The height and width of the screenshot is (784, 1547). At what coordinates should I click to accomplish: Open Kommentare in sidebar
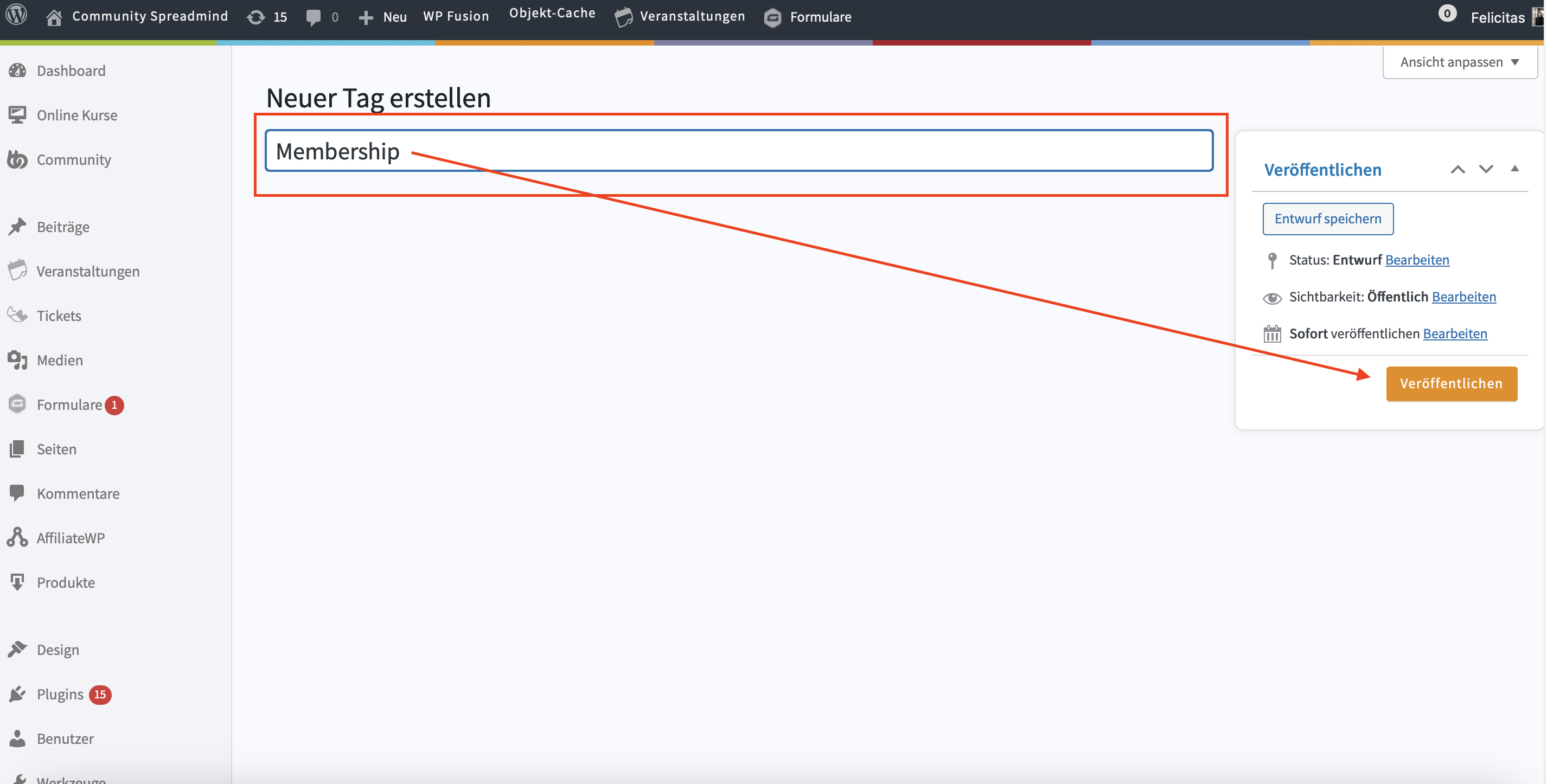point(78,493)
